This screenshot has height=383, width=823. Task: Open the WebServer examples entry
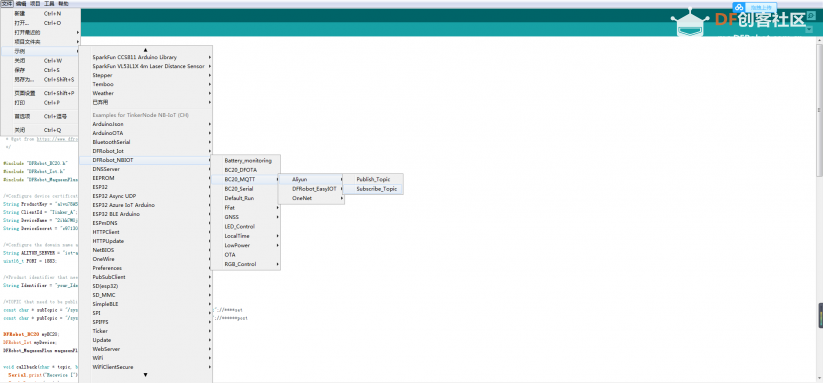(145, 349)
